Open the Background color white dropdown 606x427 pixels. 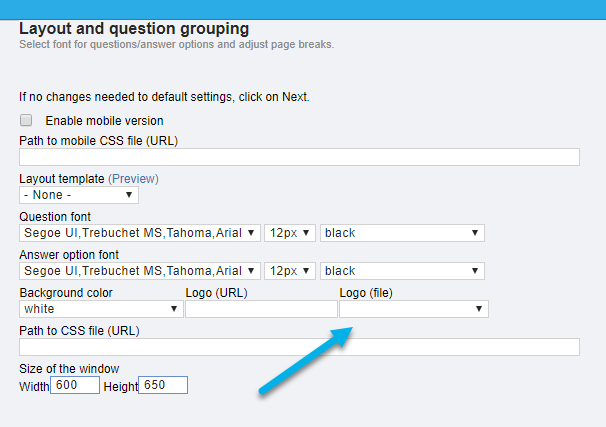tap(101, 309)
